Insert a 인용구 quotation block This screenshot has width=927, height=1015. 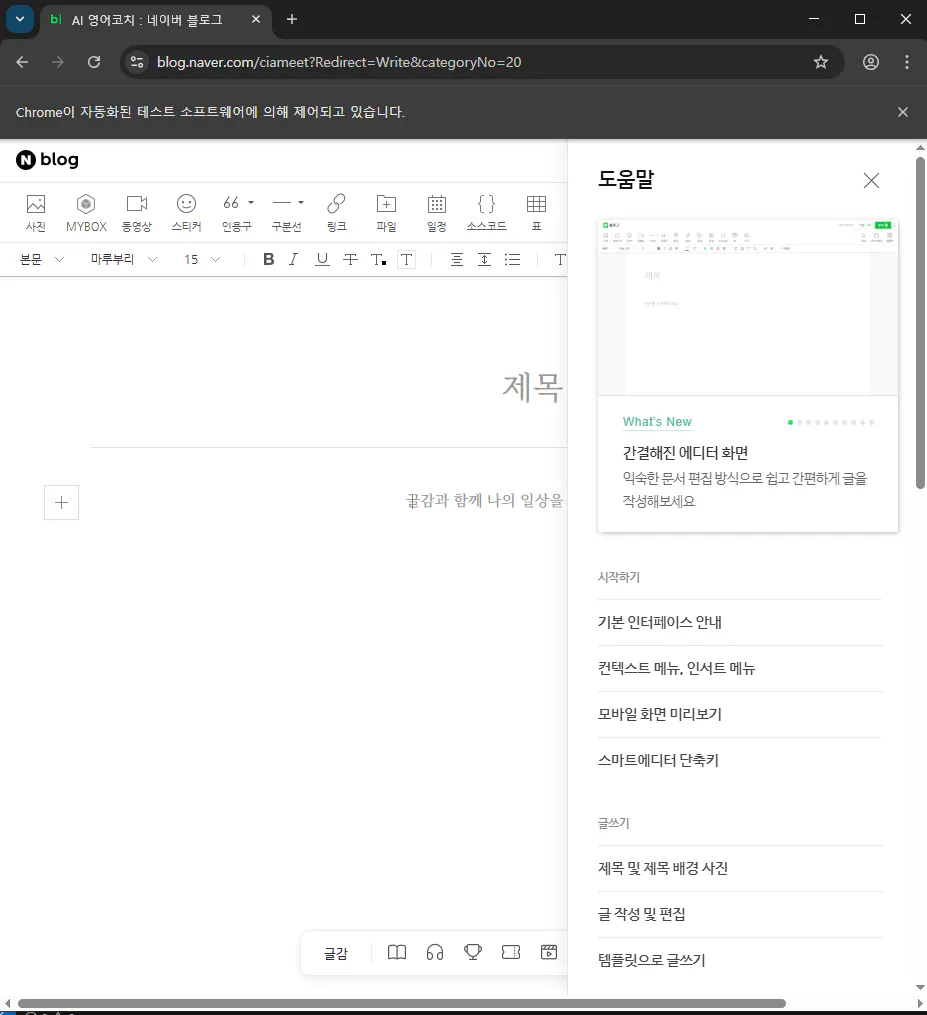[232, 212]
